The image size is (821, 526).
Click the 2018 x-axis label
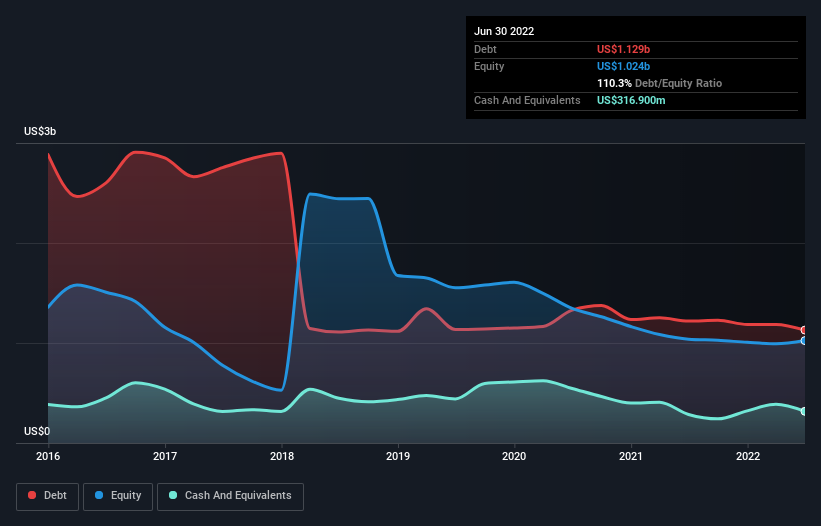282,456
